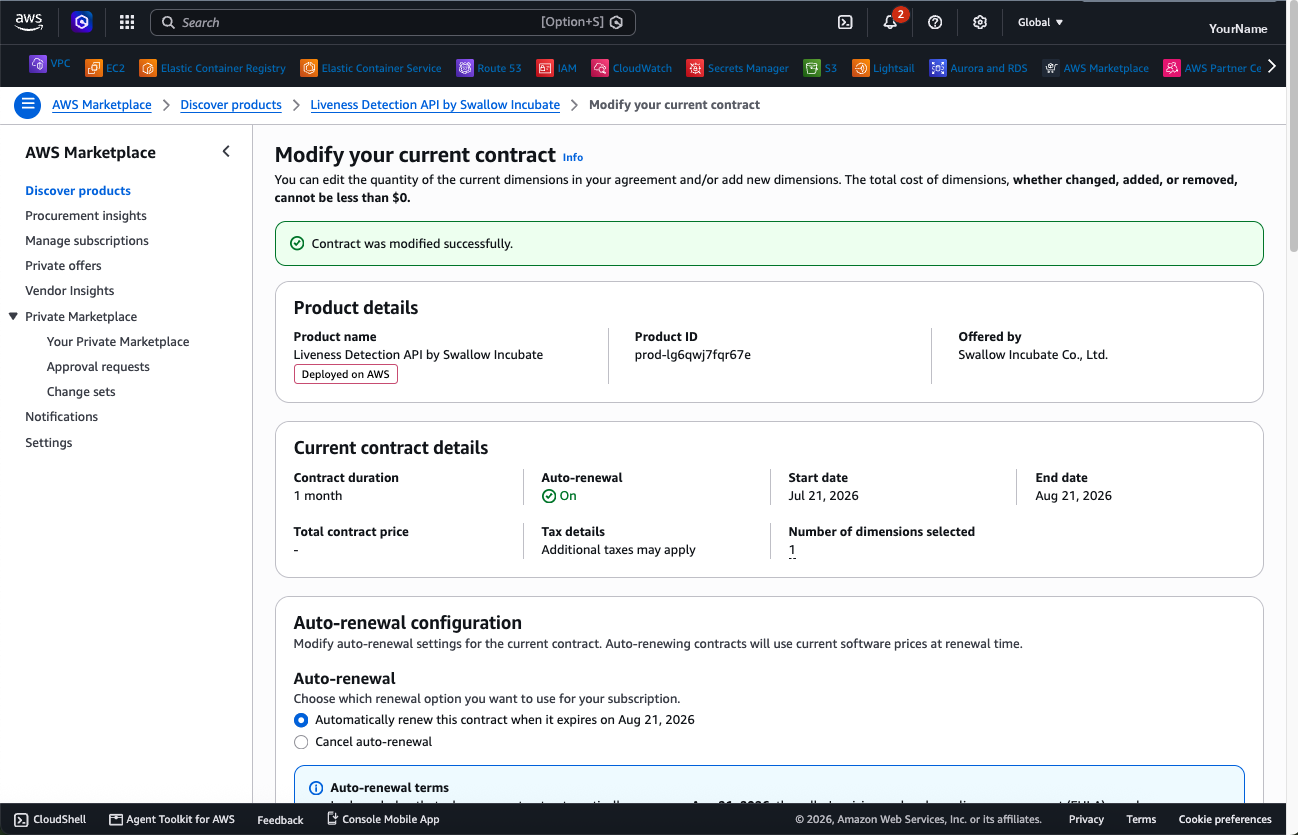Open the Aurora and RDS shortcut icon
The height and width of the screenshot is (835, 1298).
click(938, 68)
